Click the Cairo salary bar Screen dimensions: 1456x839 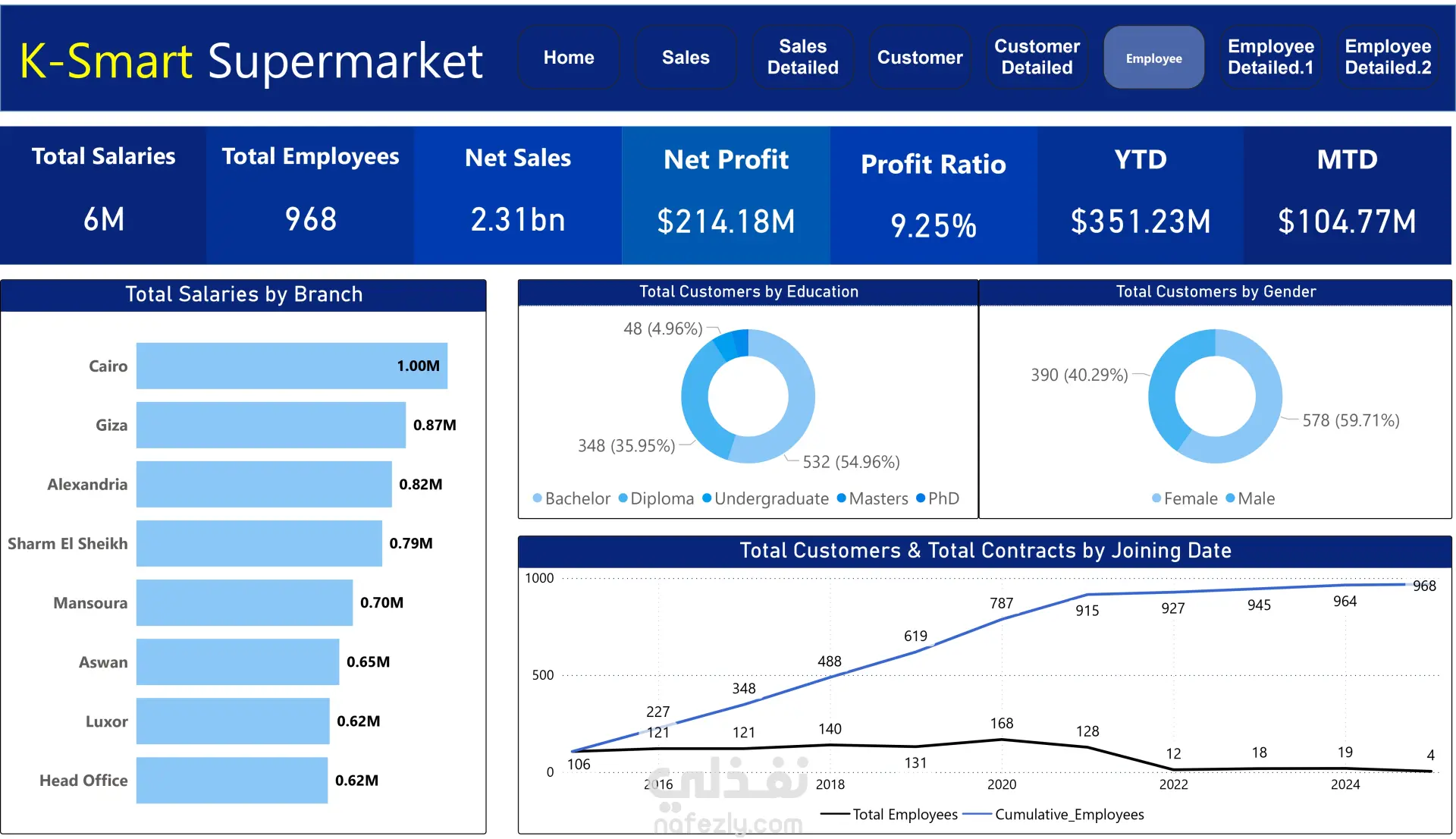pyautogui.click(x=291, y=366)
